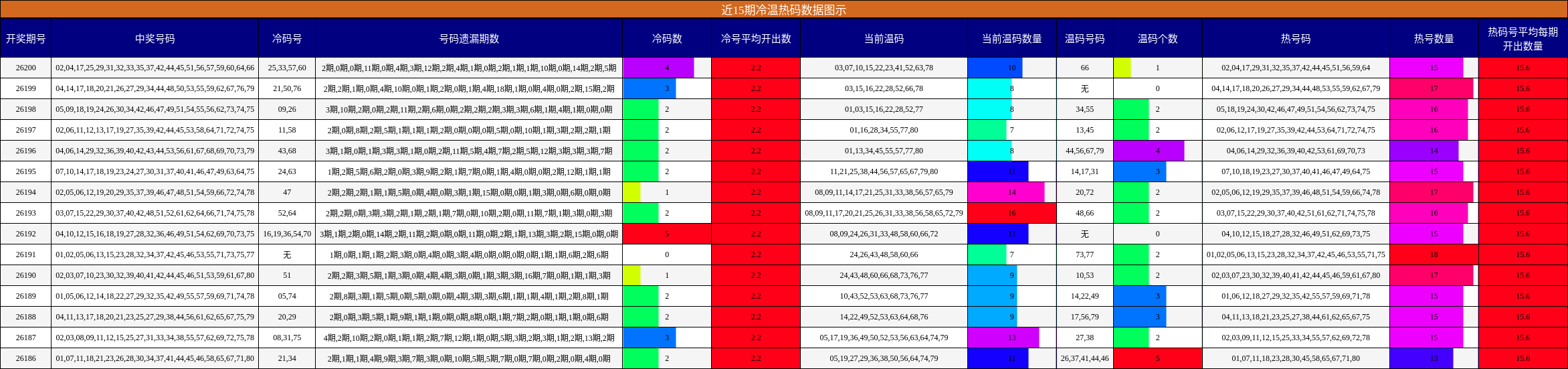
Task: Select period number 26195
Action: coord(26,171)
